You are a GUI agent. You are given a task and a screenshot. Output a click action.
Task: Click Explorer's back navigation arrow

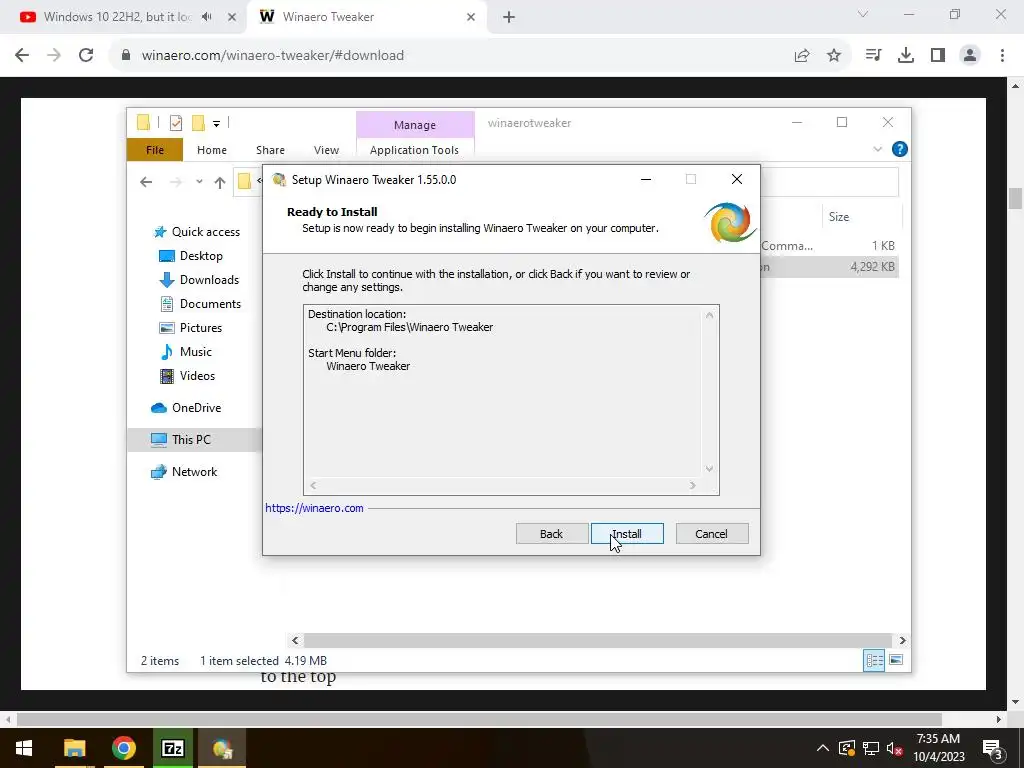click(x=146, y=182)
